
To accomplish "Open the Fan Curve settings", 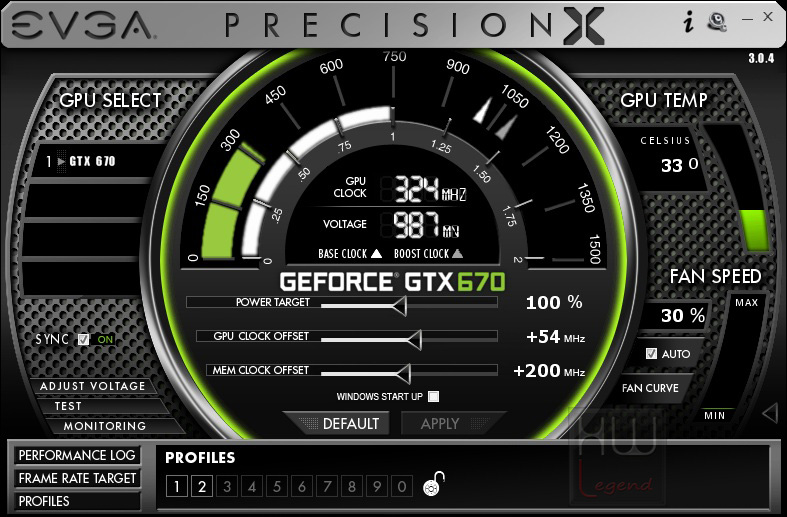I will (x=650, y=388).
